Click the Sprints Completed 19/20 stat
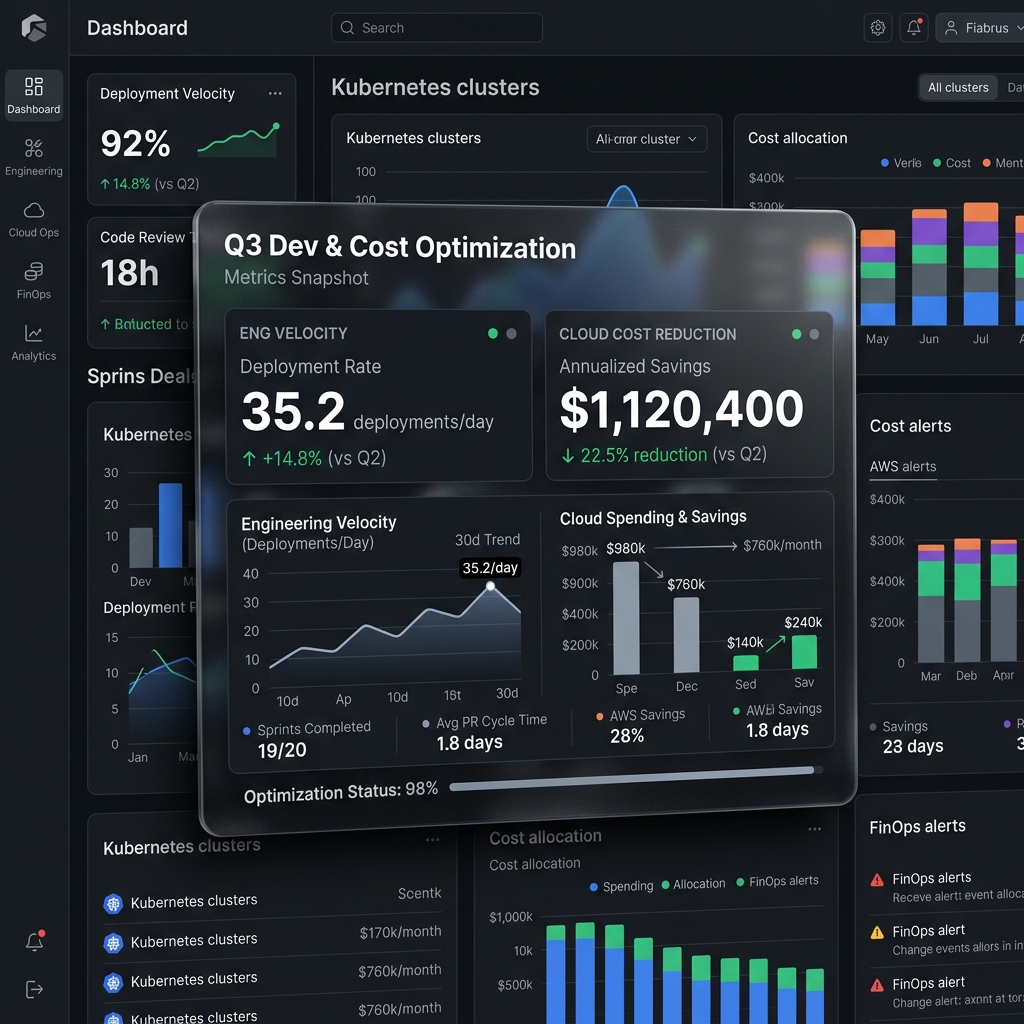Image resolution: width=1024 pixels, height=1024 pixels. click(x=307, y=739)
